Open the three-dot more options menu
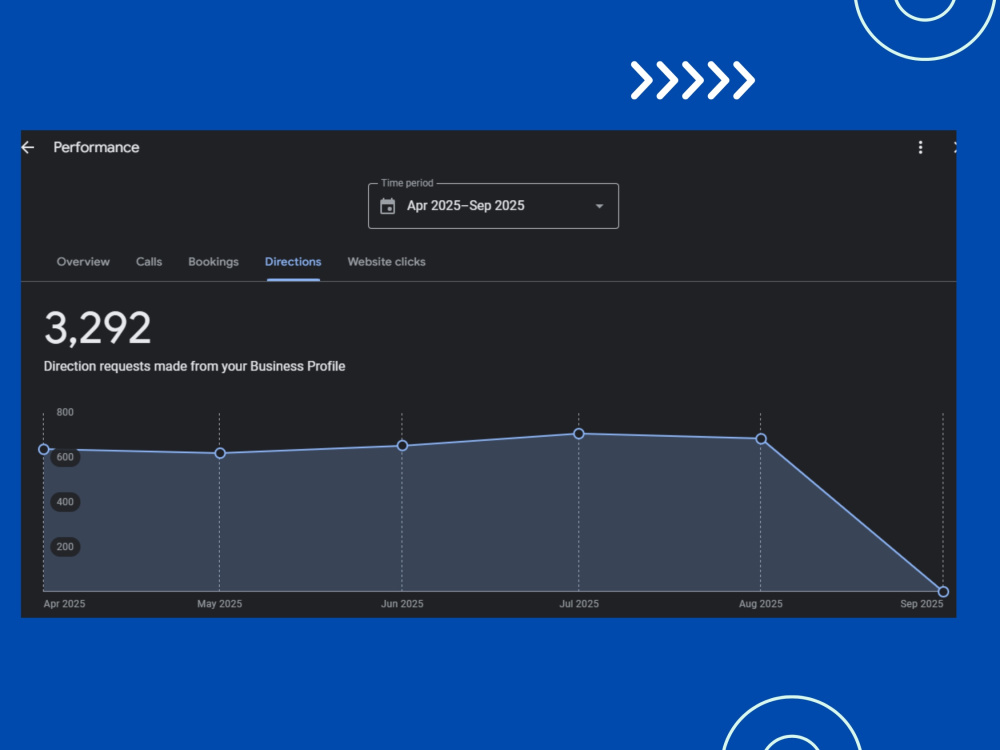1000x750 pixels. (x=920, y=148)
